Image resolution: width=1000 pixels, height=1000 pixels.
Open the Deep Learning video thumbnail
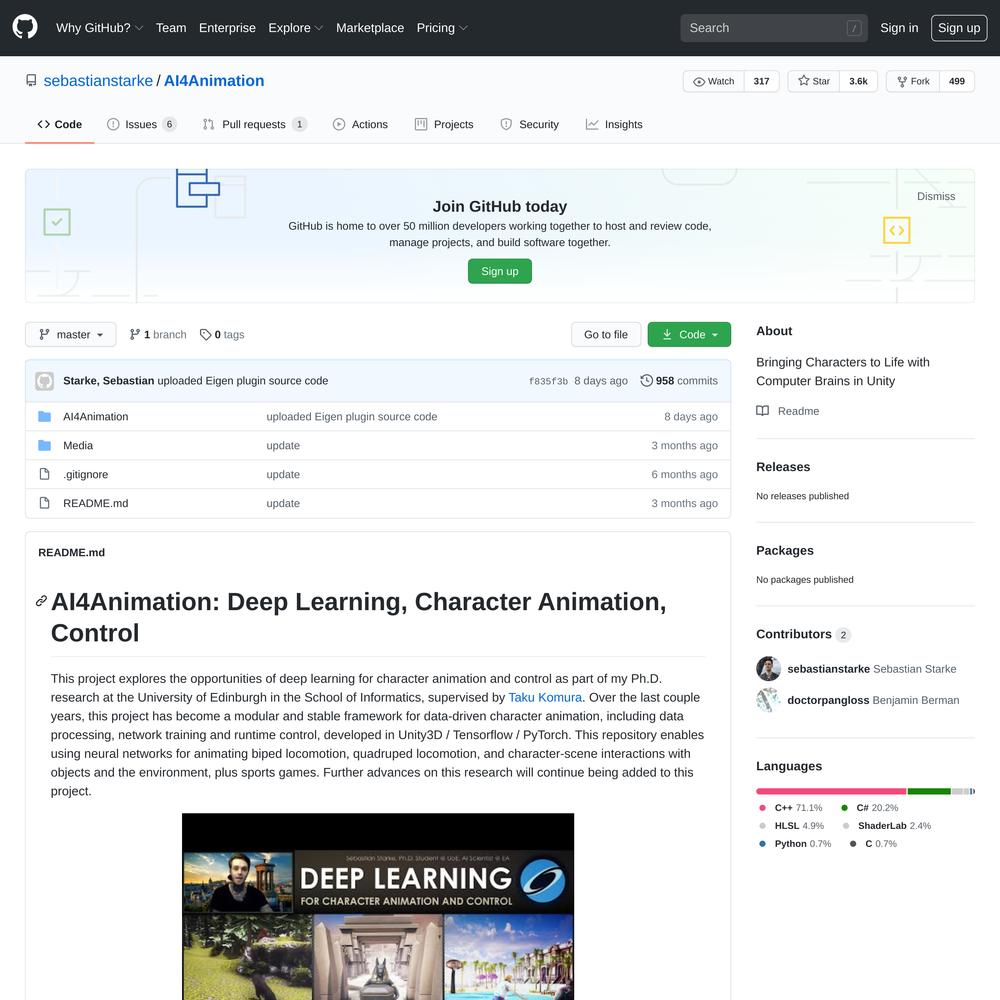(378, 907)
